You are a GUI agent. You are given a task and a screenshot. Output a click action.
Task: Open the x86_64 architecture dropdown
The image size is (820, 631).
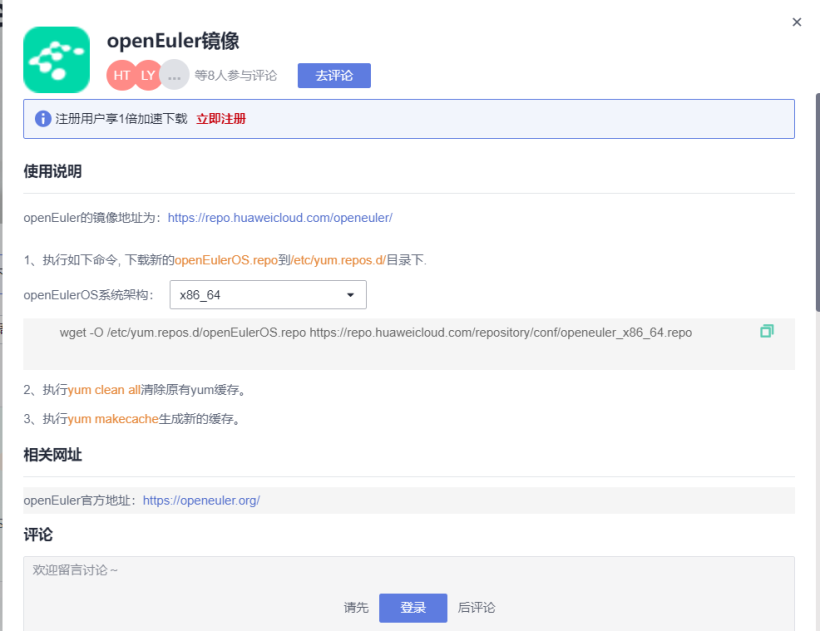click(x=268, y=295)
